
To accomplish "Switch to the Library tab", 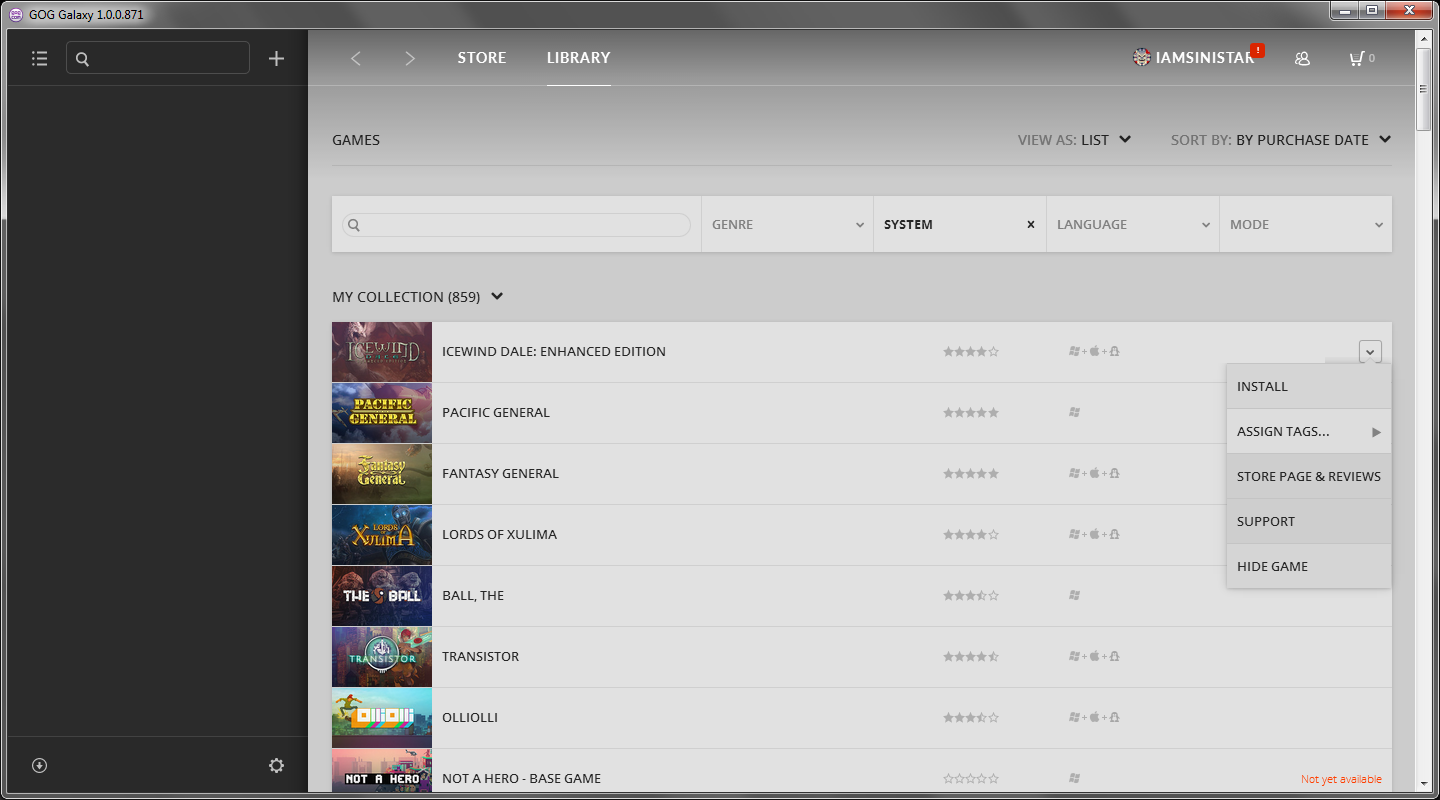I will tap(578, 58).
